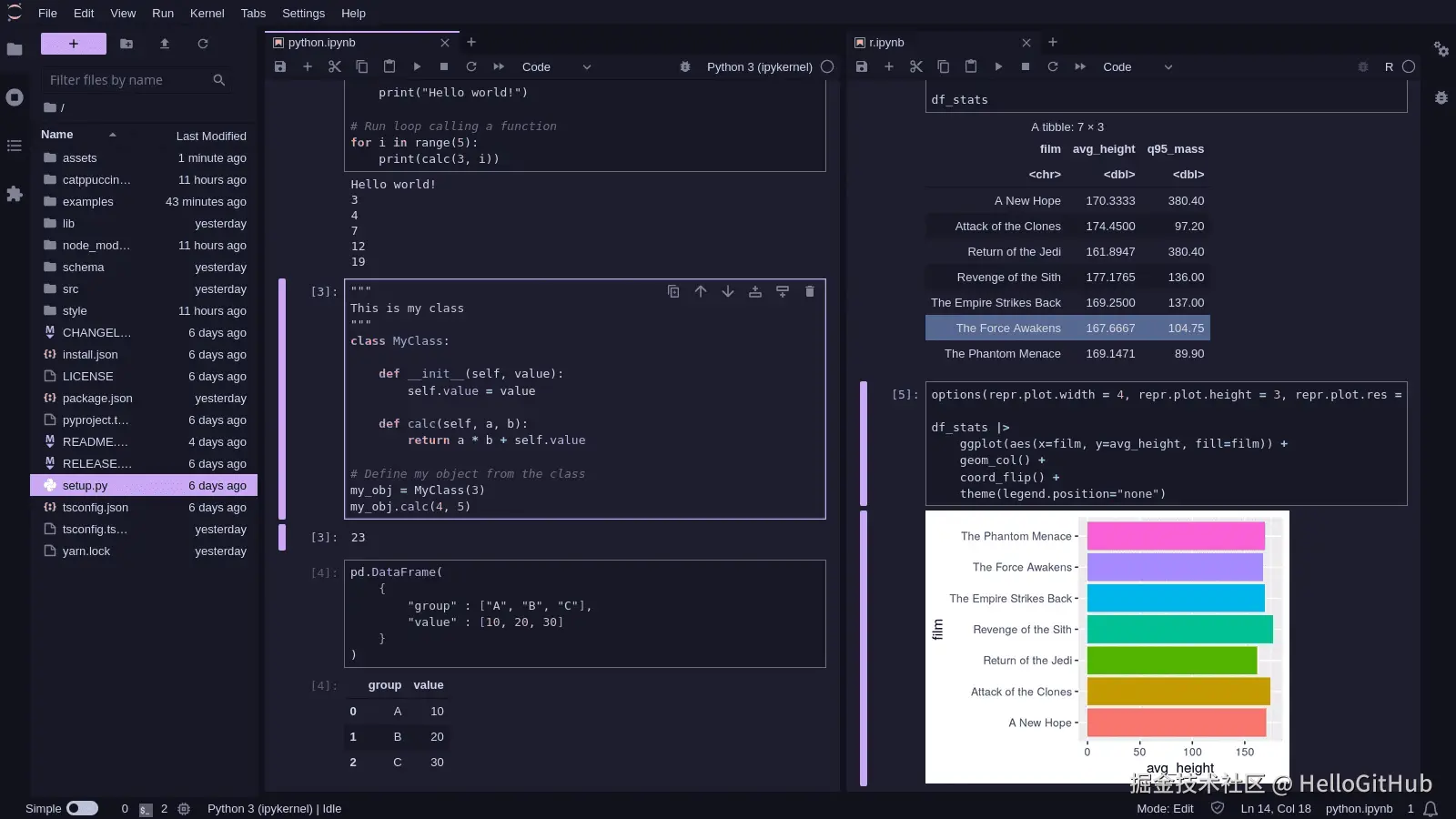The width and height of the screenshot is (1456, 819).
Task: Open the Extension Manager puzzle icon
Action: coord(15,194)
